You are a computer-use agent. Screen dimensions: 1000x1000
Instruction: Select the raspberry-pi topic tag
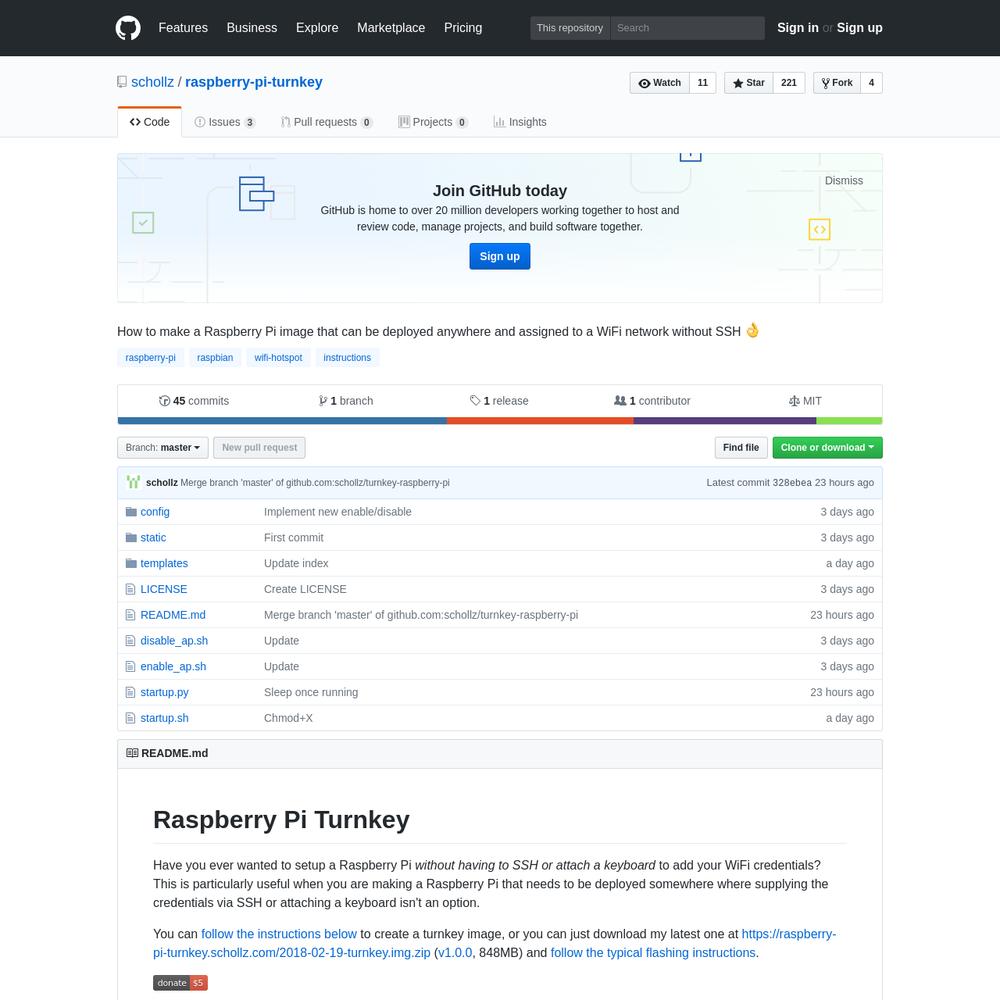coord(151,358)
